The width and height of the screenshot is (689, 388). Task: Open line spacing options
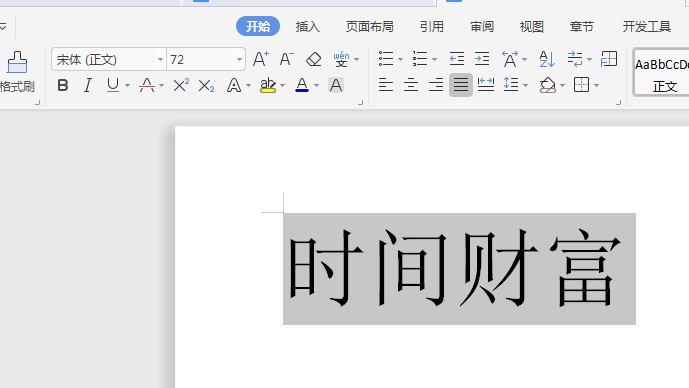coord(511,84)
